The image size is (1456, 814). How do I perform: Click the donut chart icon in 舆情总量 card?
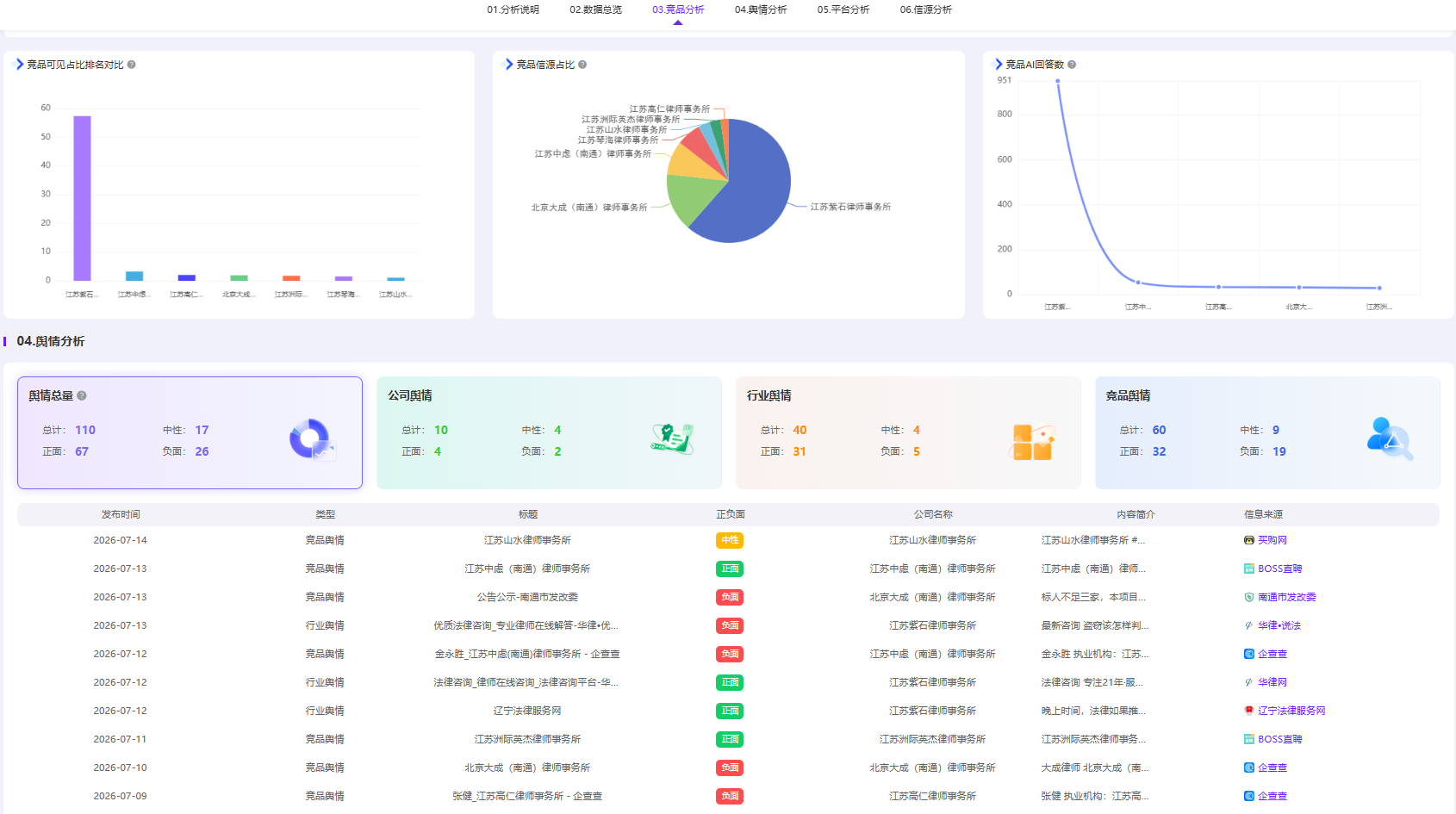[312, 439]
